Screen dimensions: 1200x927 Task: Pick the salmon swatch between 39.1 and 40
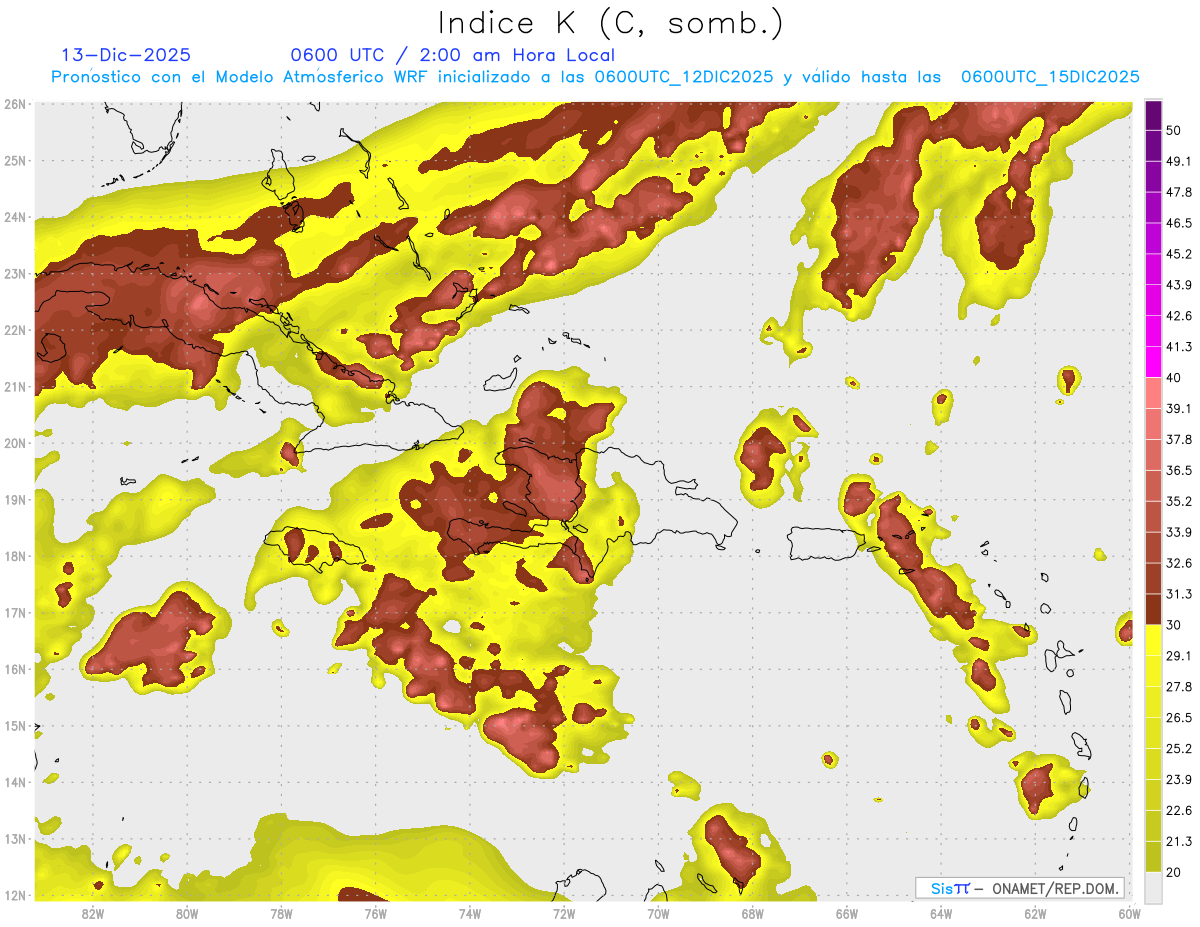click(x=1153, y=393)
